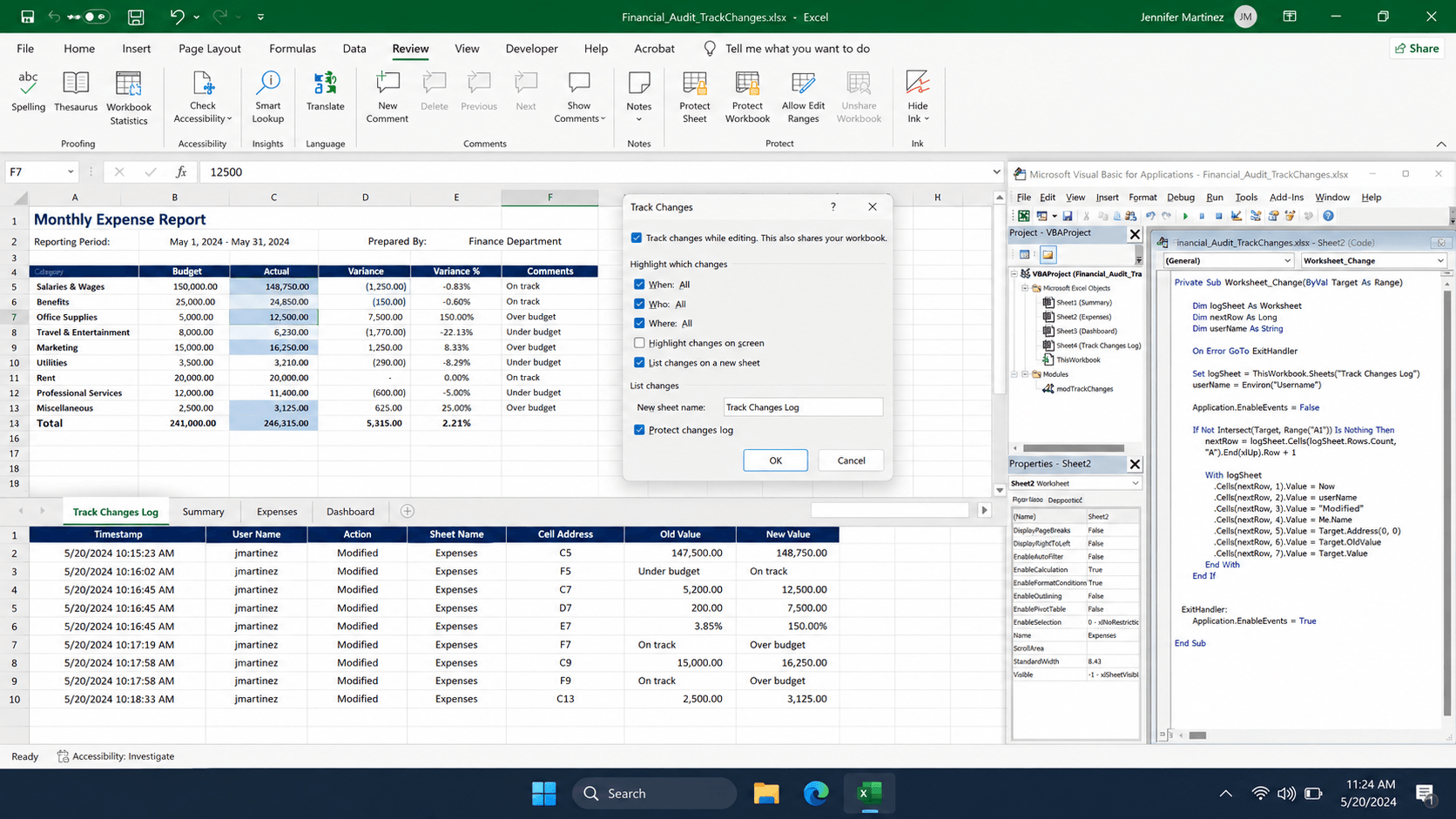Open Project Explorer icon in VBA toolbar

[1256, 216]
